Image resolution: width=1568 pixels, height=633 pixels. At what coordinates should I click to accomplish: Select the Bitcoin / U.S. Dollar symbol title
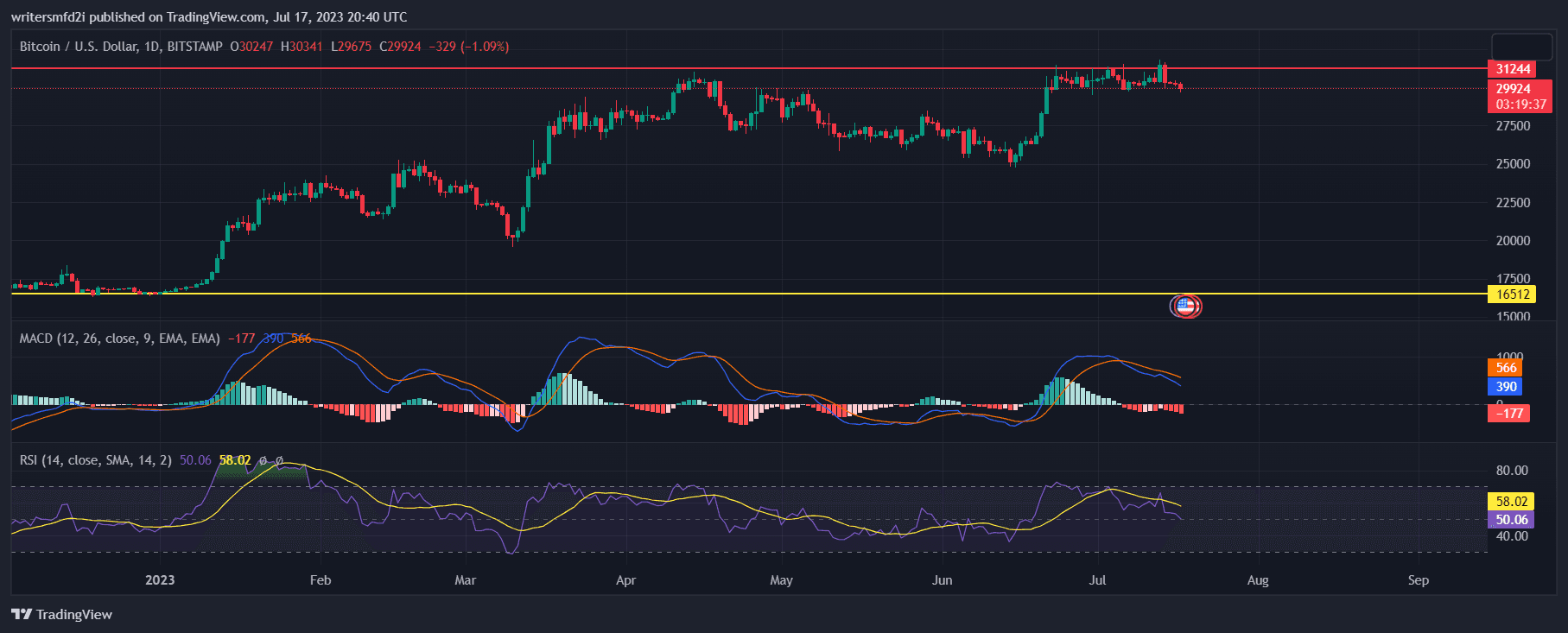coord(121,47)
